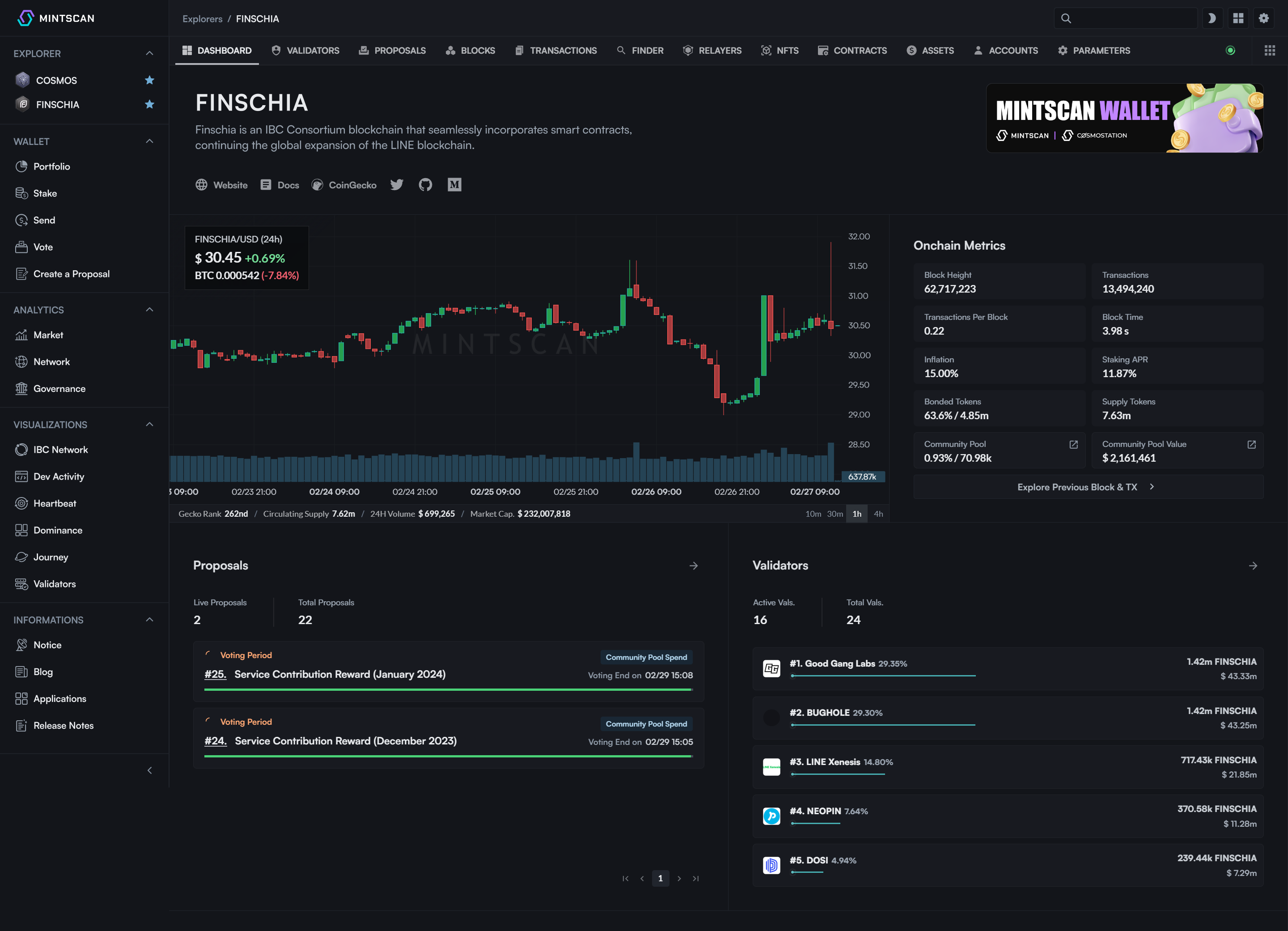Viewport: 1288px width, 931px height.
Task: Open Settings via the gear icon
Action: 1263,17
